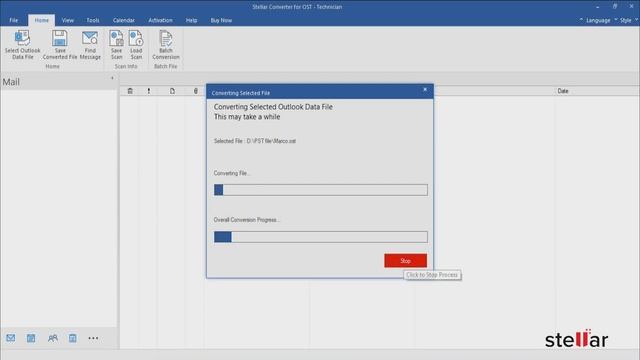Image resolution: width=640 pixels, height=360 pixels.
Task: Open the File menu
Action: [x=13, y=20]
